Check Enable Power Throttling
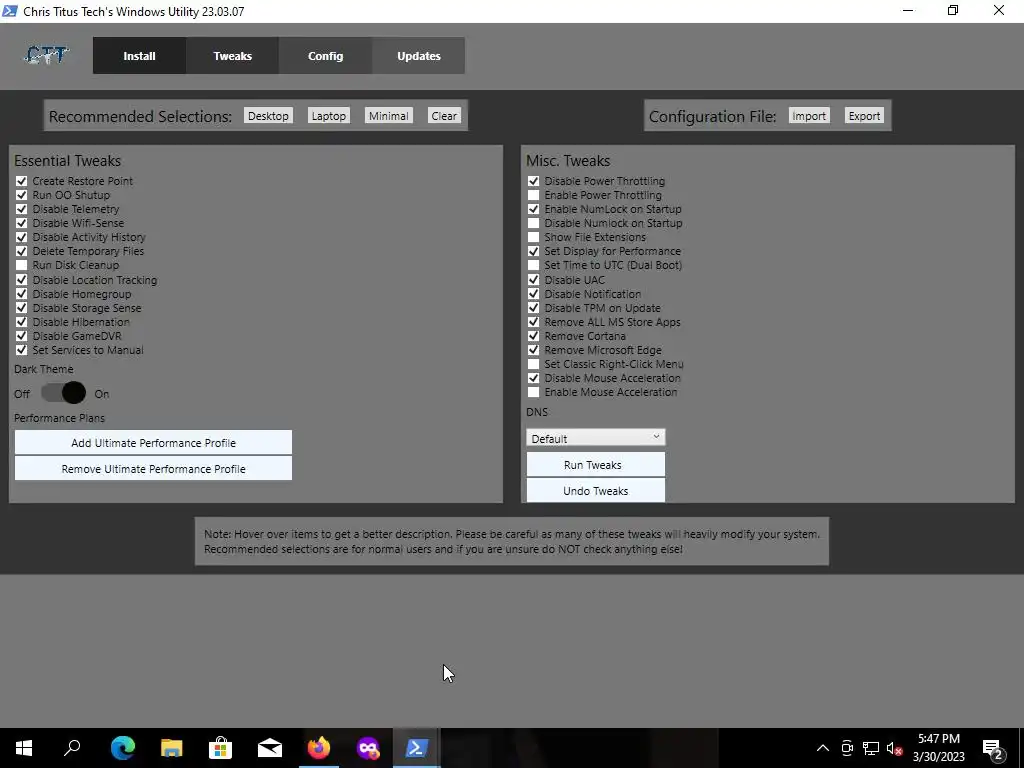The image size is (1024, 768). pos(534,195)
